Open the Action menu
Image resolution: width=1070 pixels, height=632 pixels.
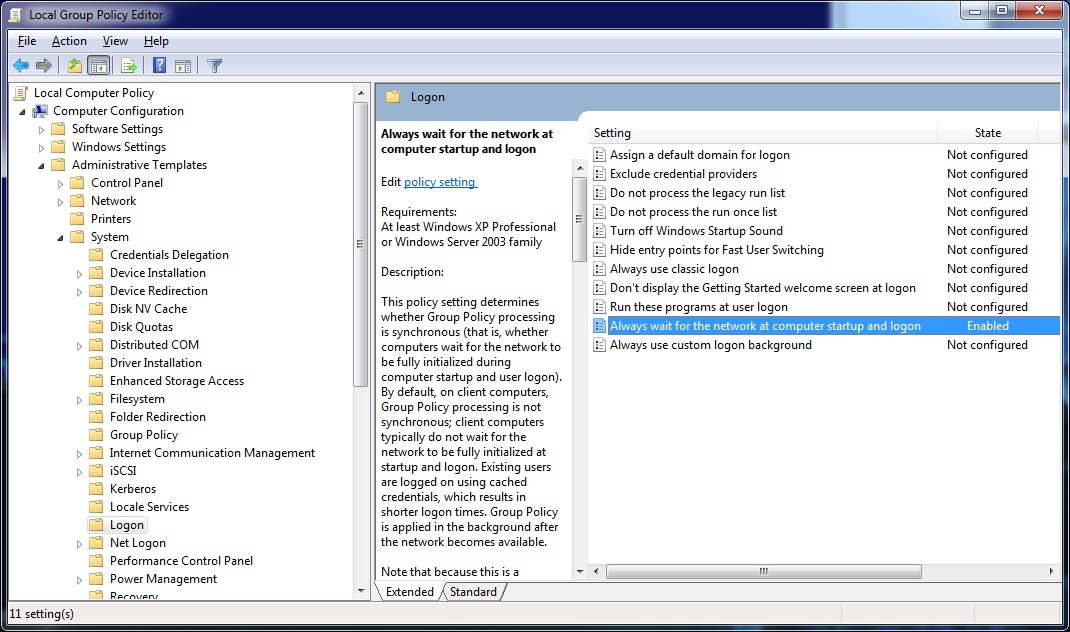coord(69,41)
